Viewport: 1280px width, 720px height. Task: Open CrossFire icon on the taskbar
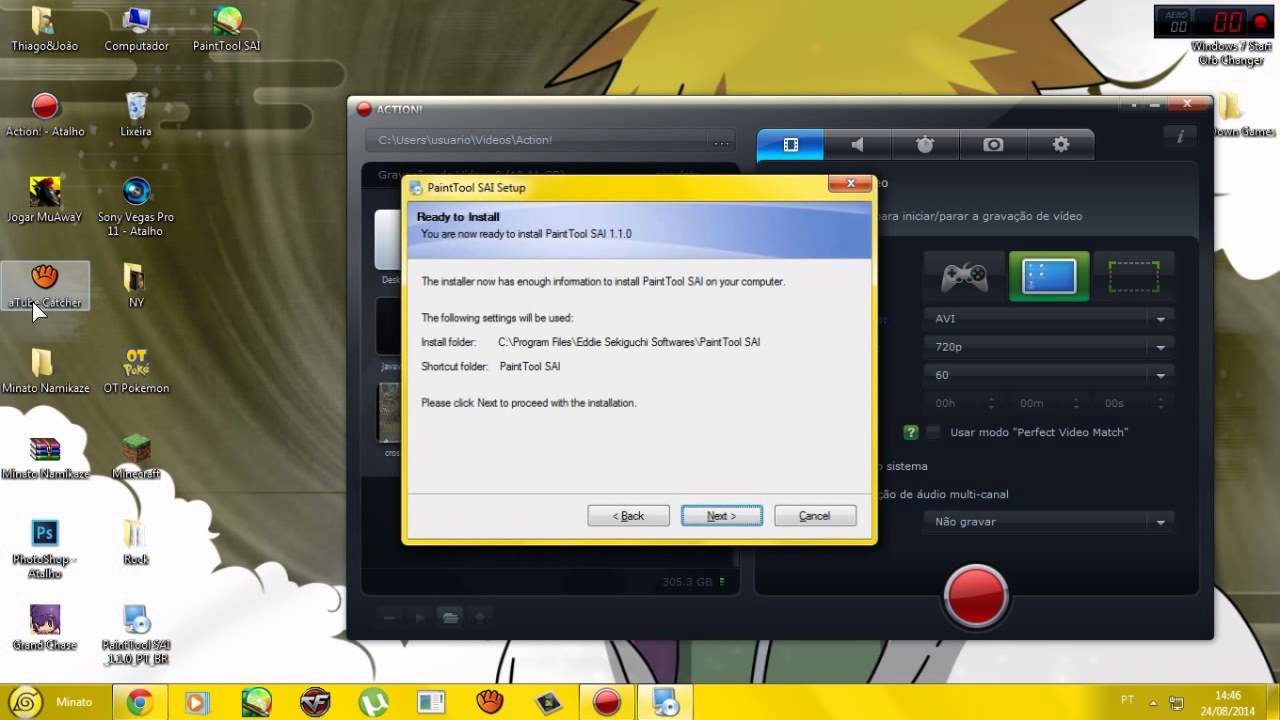tap(314, 702)
